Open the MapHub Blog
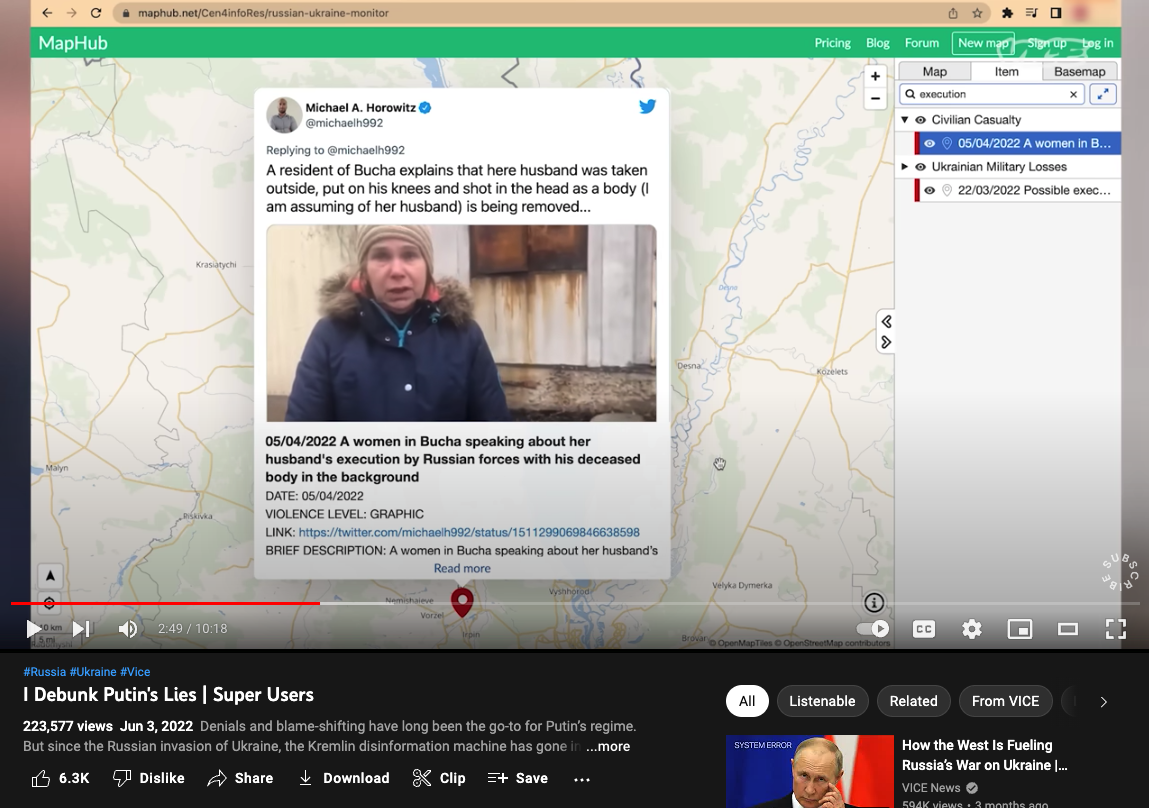 877,43
